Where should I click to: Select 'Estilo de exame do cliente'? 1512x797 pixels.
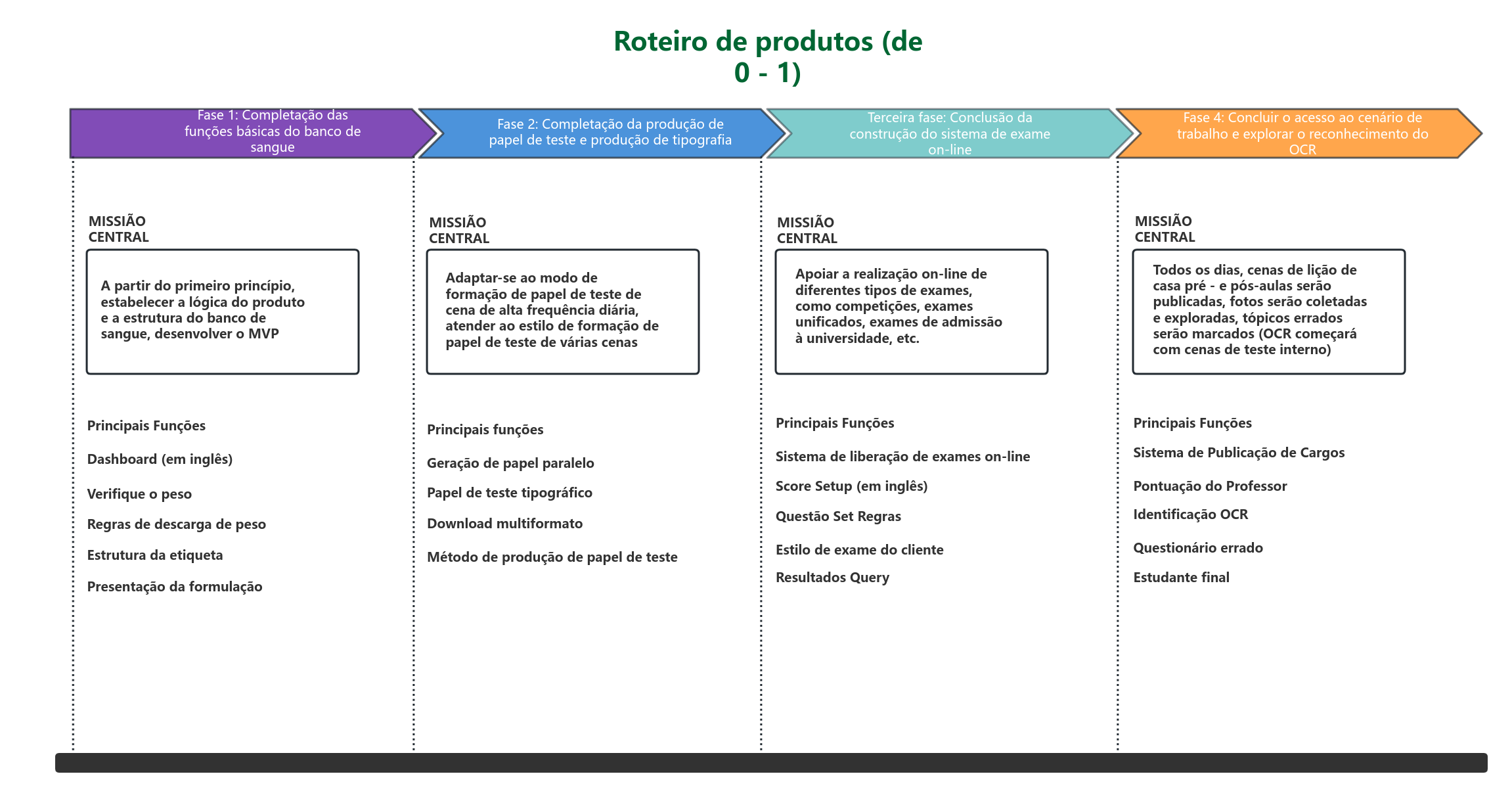pyautogui.click(x=860, y=550)
